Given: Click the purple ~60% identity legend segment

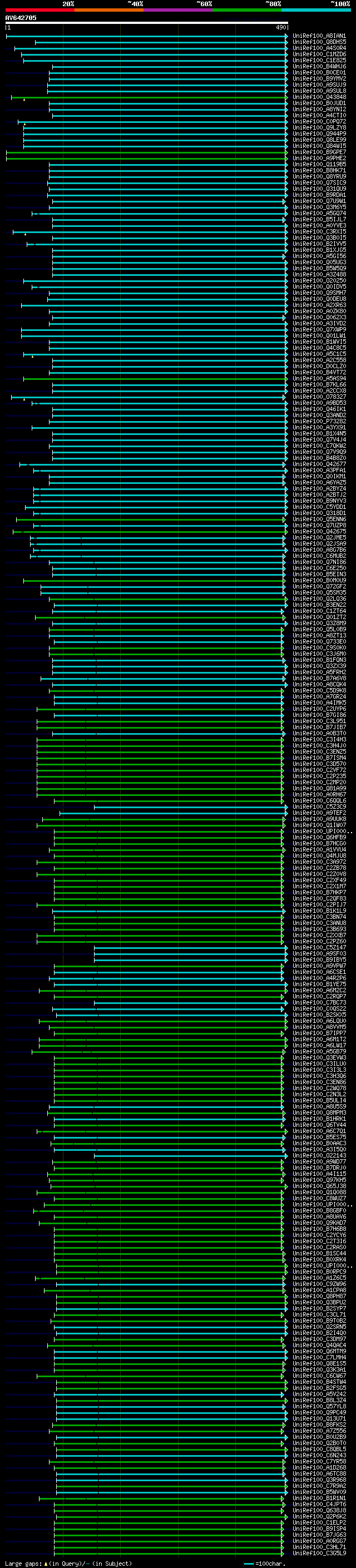Looking at the screenshot, I should [x=177, y=10].
